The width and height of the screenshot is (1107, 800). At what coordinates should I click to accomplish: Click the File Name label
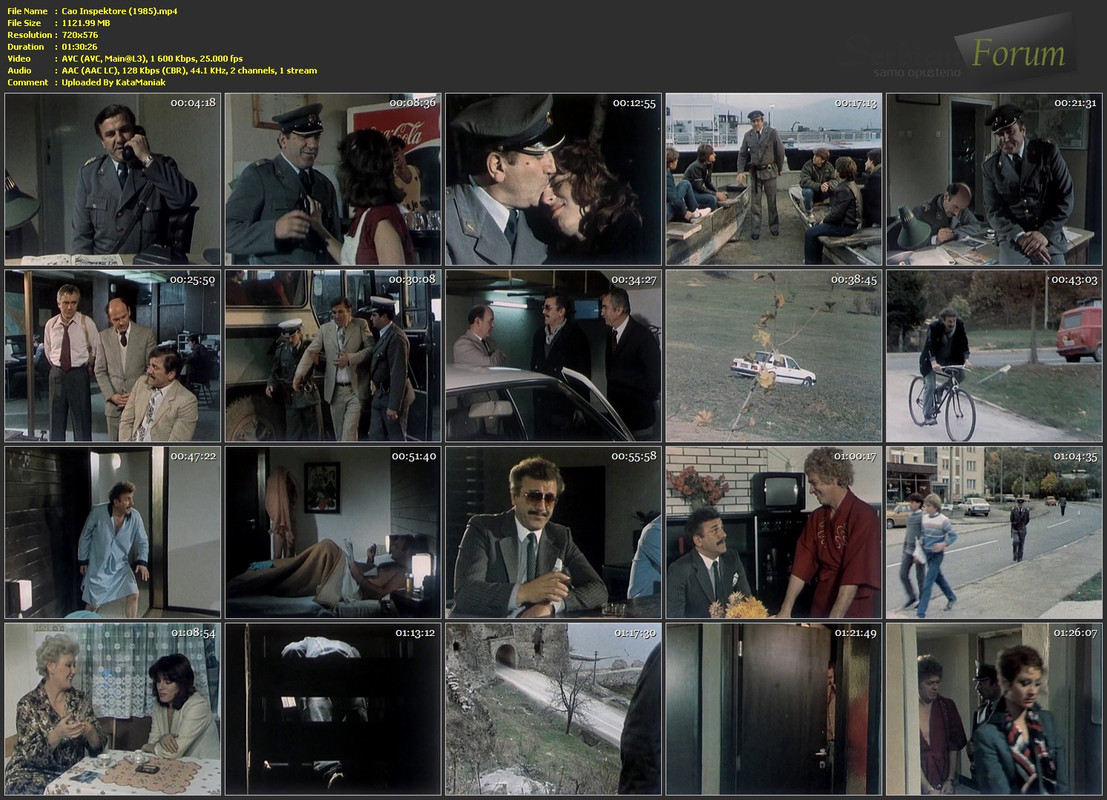tap(28, 11)
